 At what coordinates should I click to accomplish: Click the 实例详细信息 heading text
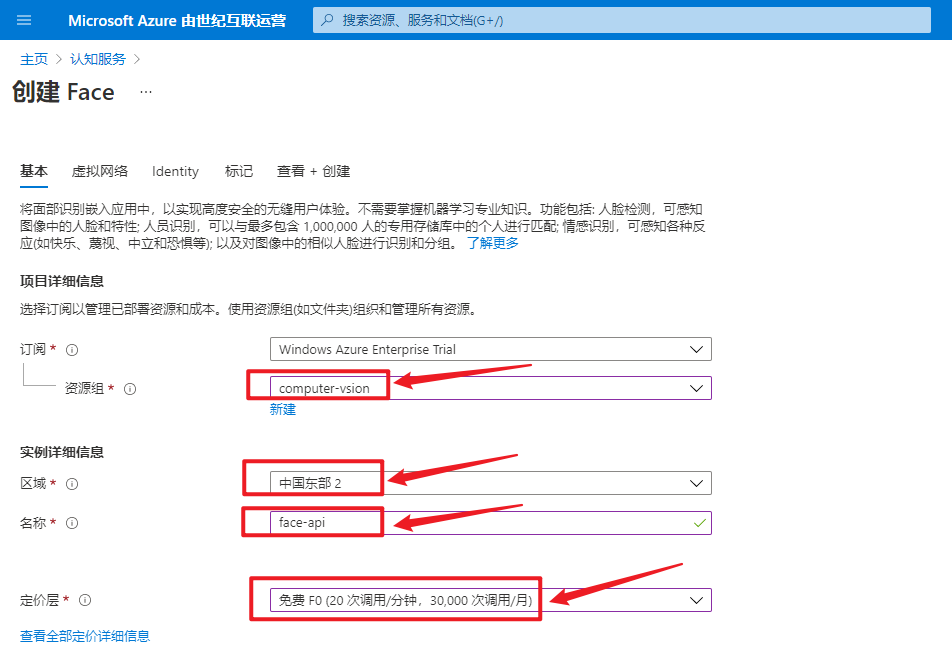[62, 452]
